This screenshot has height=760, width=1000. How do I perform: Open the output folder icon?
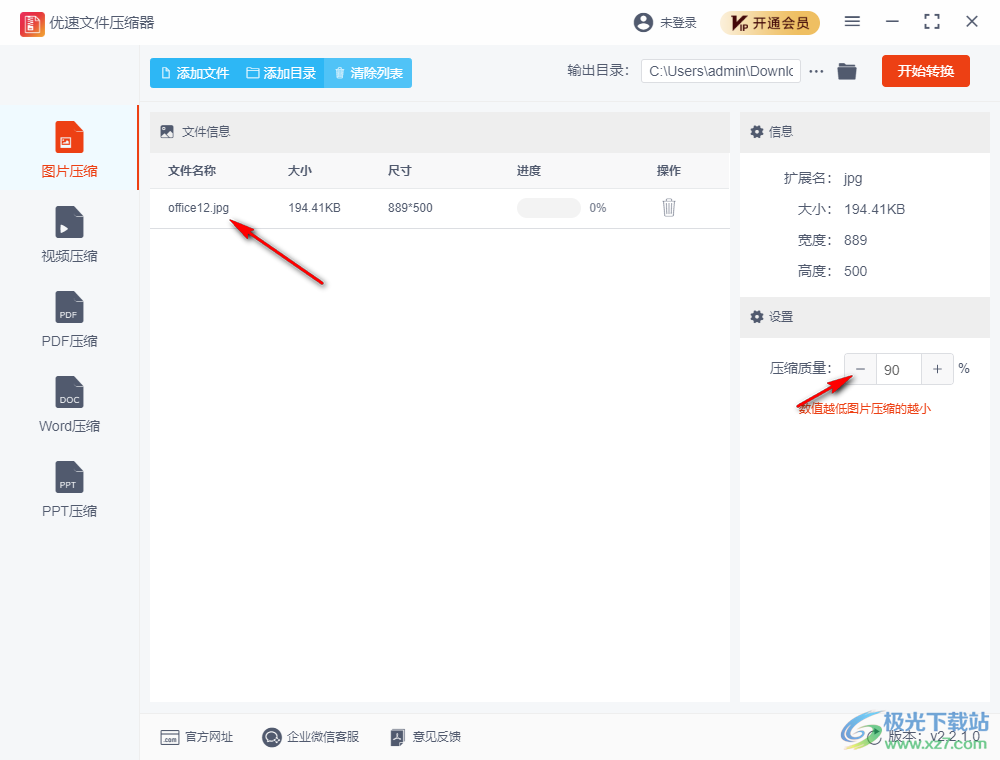point(847,71)
